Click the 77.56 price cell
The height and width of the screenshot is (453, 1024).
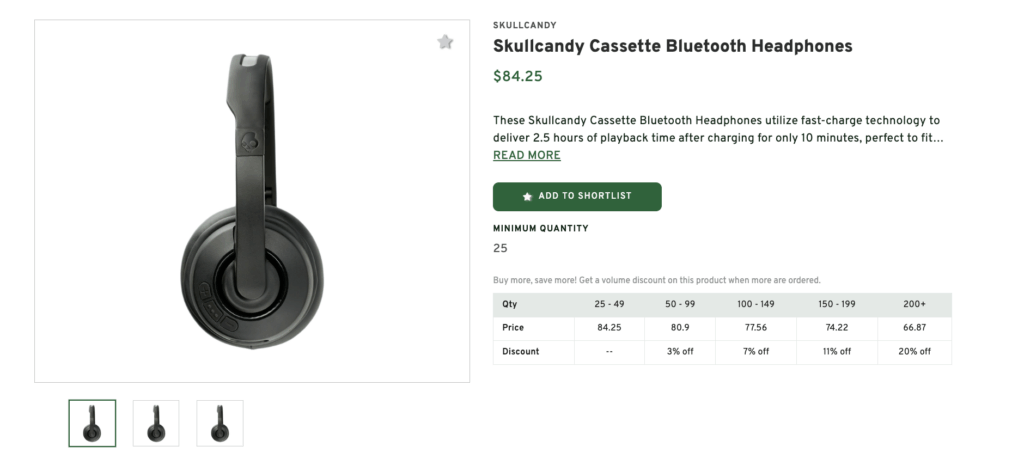756,328
